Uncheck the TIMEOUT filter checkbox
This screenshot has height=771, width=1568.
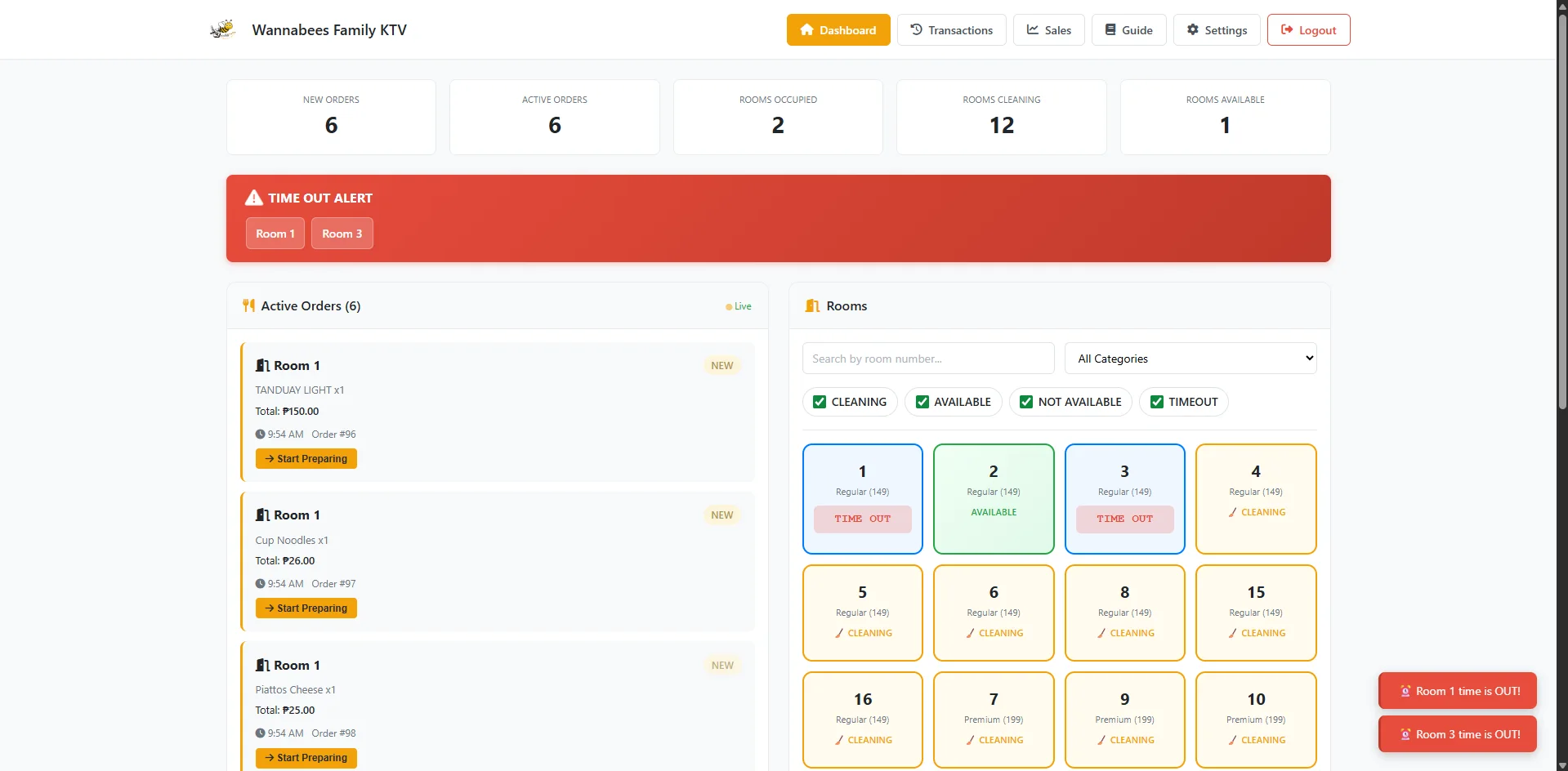coord(1157,402)
